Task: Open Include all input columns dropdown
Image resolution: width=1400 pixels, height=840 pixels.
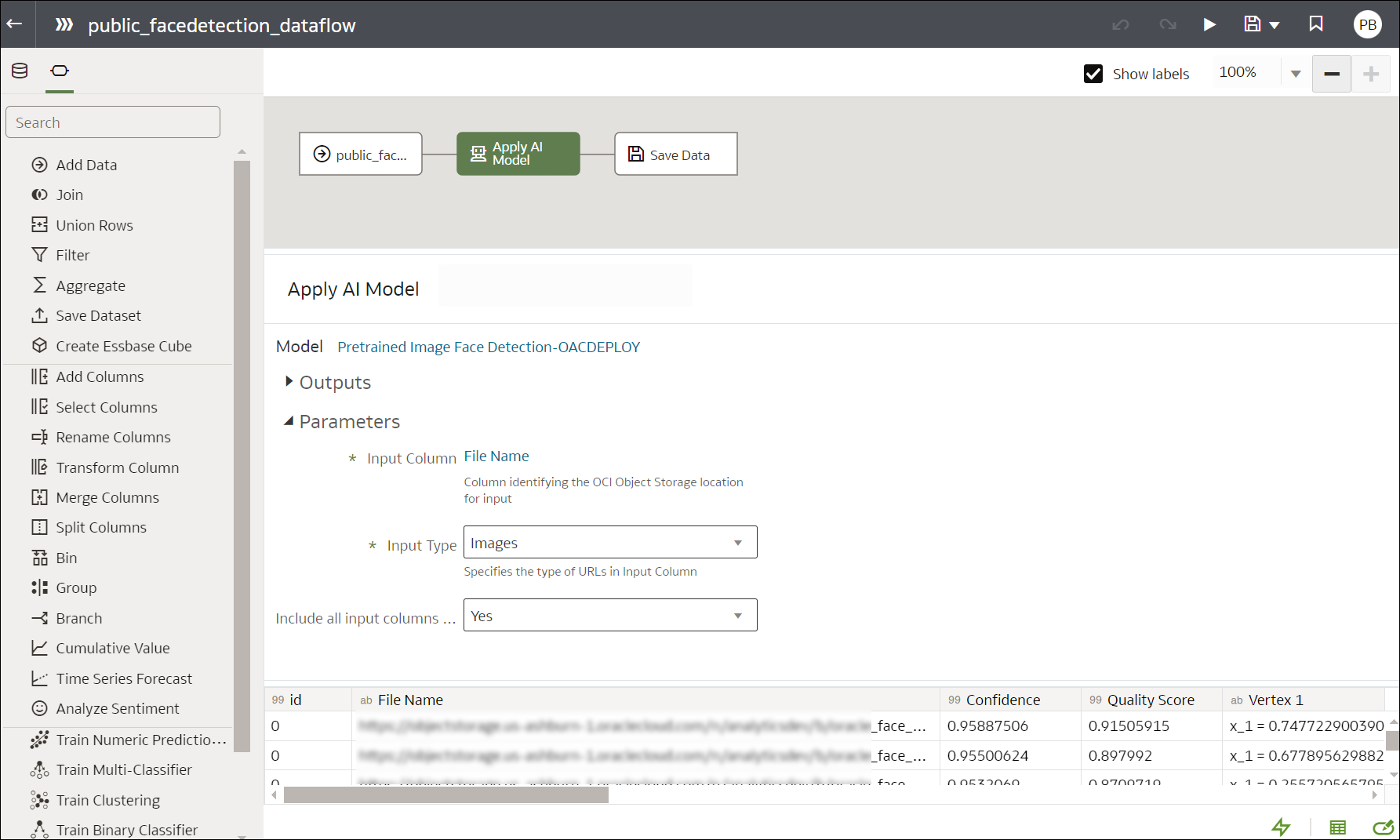Action: [610, 615]
